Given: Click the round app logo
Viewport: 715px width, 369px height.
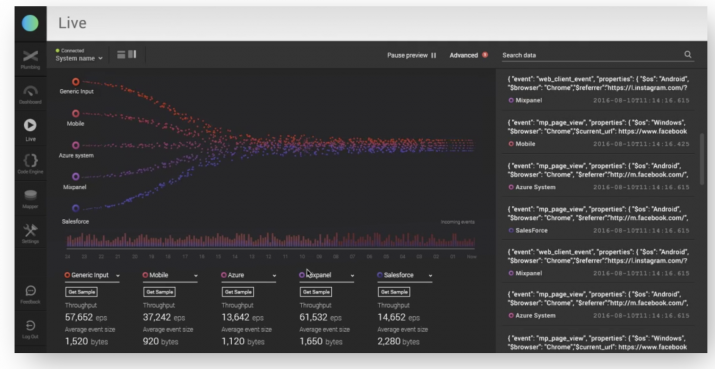Looking at the screenshot, I should pyautogui.click(x=30, y=23).
